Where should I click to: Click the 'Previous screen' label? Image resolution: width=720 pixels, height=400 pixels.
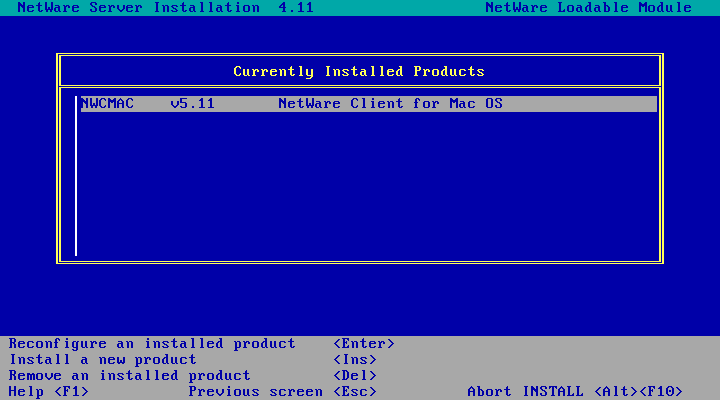[256, 392]
